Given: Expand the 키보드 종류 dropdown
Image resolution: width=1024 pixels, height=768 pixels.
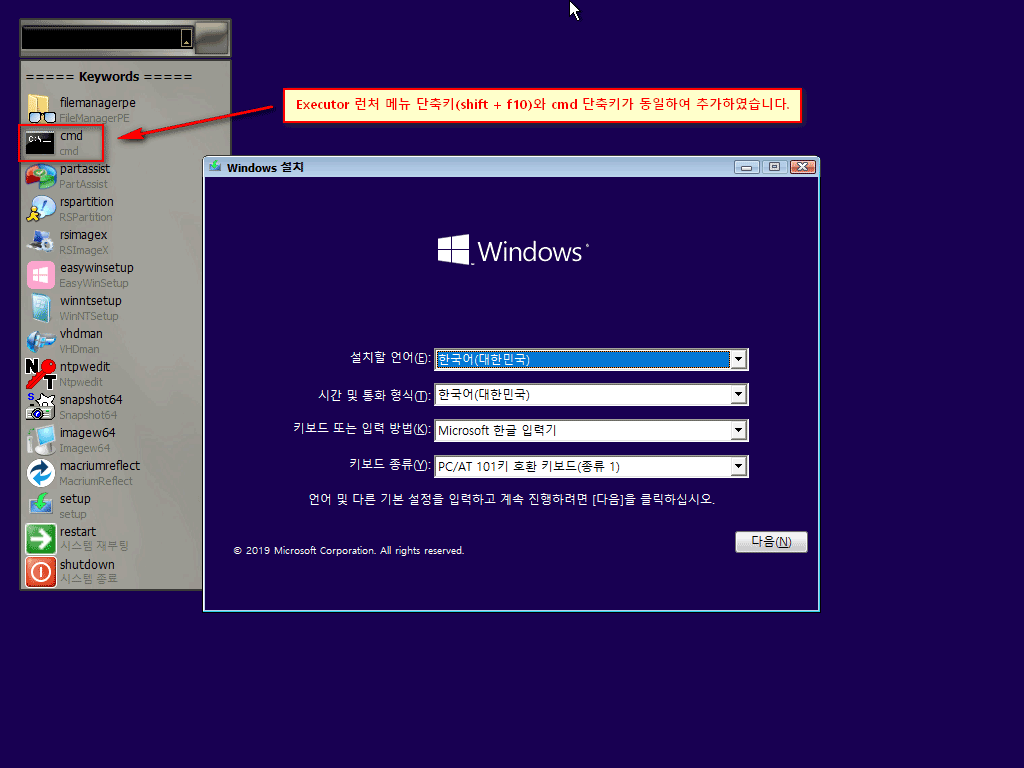Looking at the screenshot, I should pos(738,466).
